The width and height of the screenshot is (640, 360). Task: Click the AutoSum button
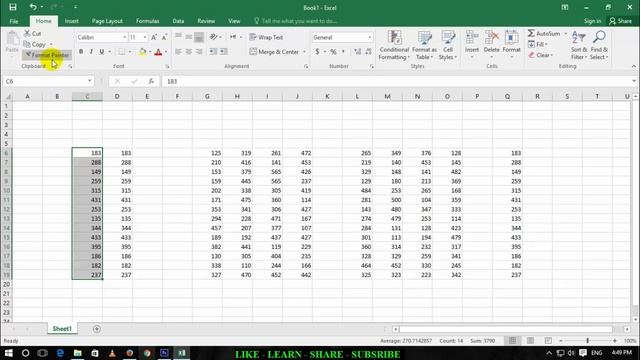[x=544, y=33]
